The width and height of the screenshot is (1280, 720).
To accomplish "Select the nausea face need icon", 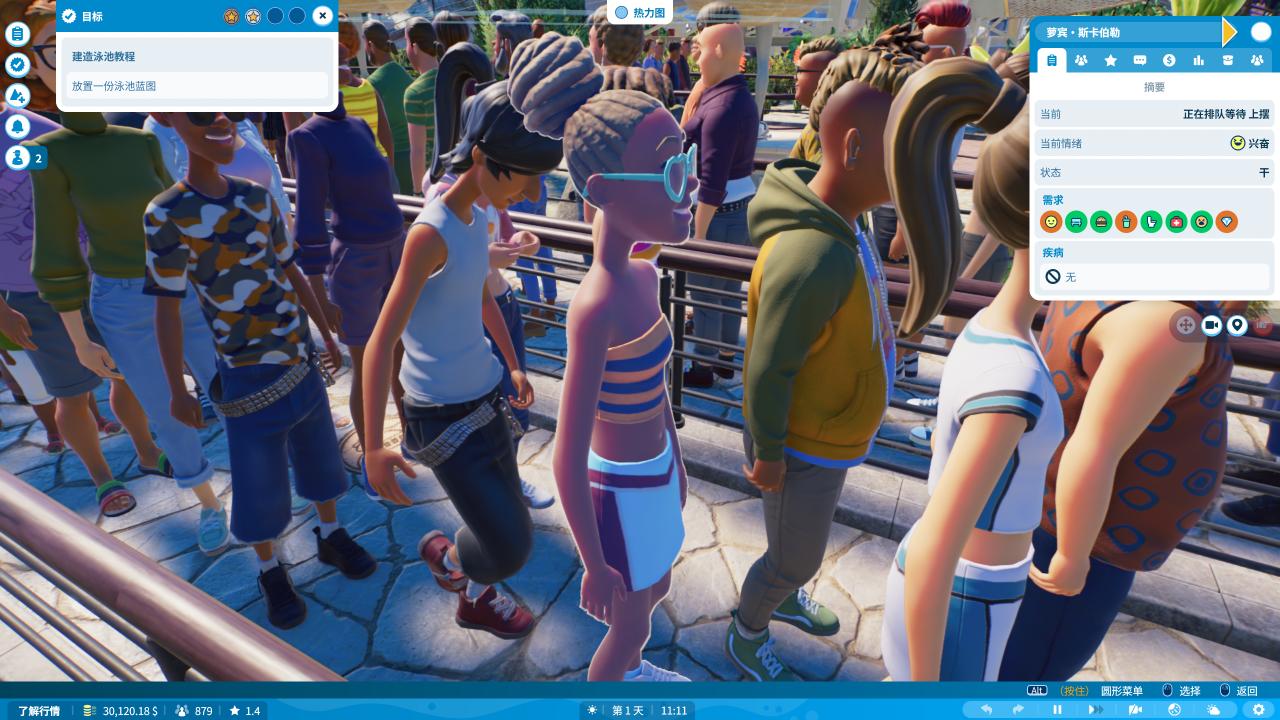I will pos(1201,222).
